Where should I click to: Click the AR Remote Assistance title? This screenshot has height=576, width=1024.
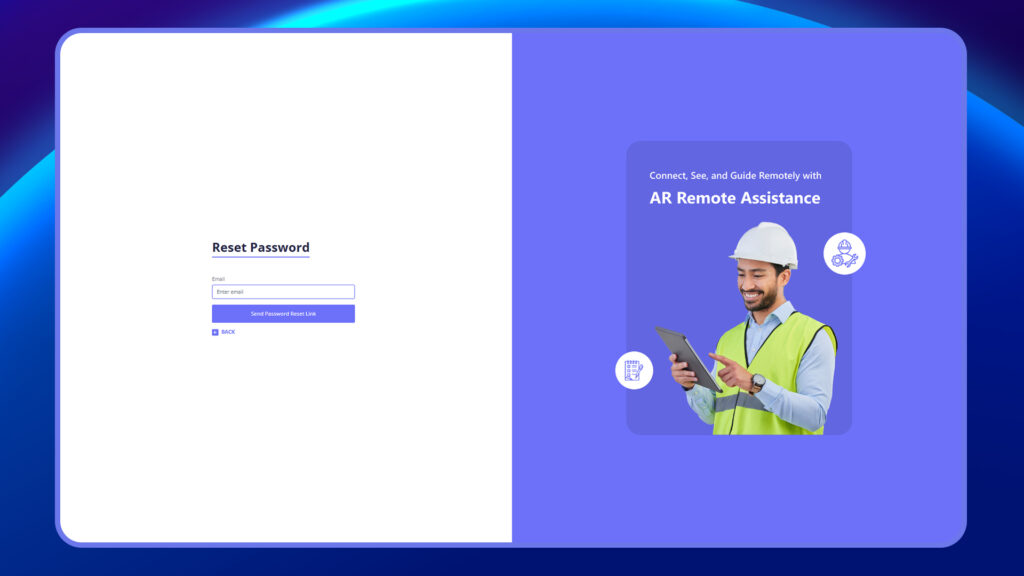click(734, 198)
